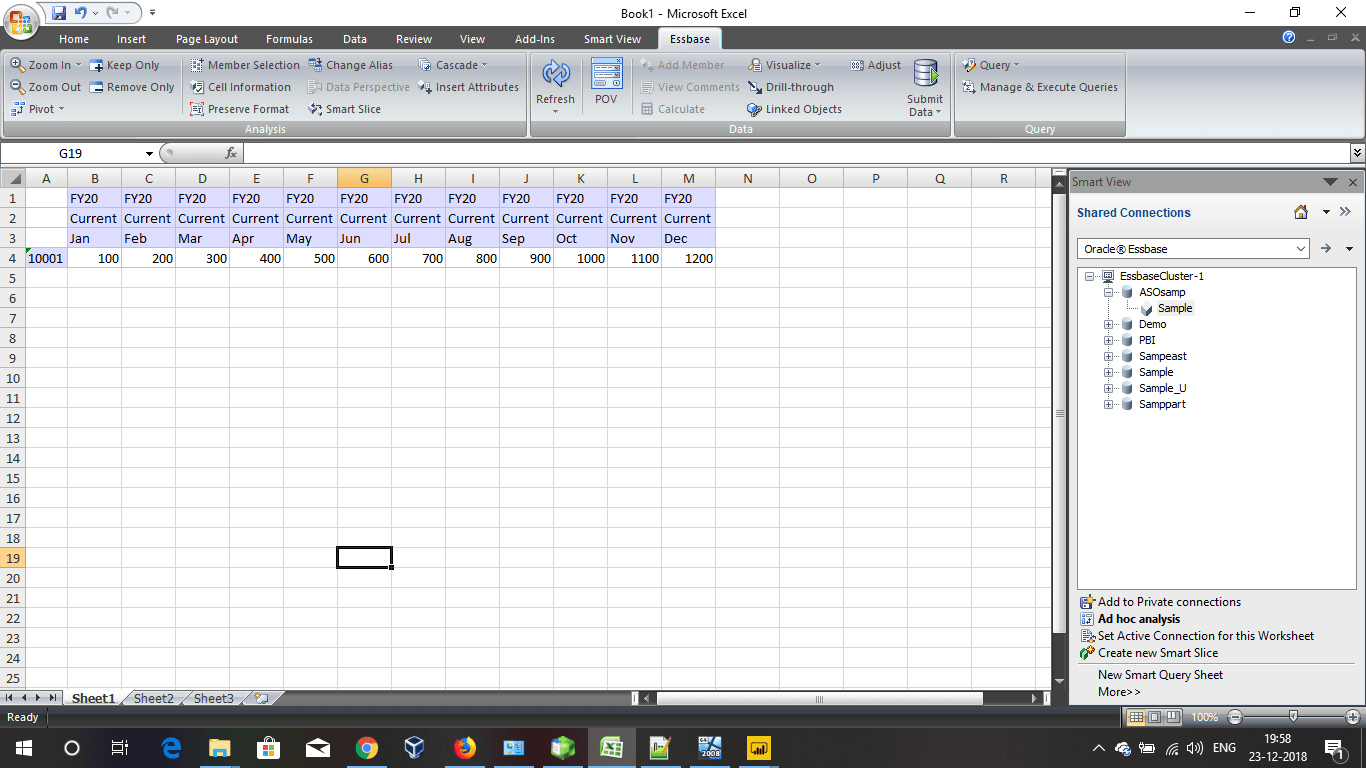Expand the PBI application node

coord(1109,340)
